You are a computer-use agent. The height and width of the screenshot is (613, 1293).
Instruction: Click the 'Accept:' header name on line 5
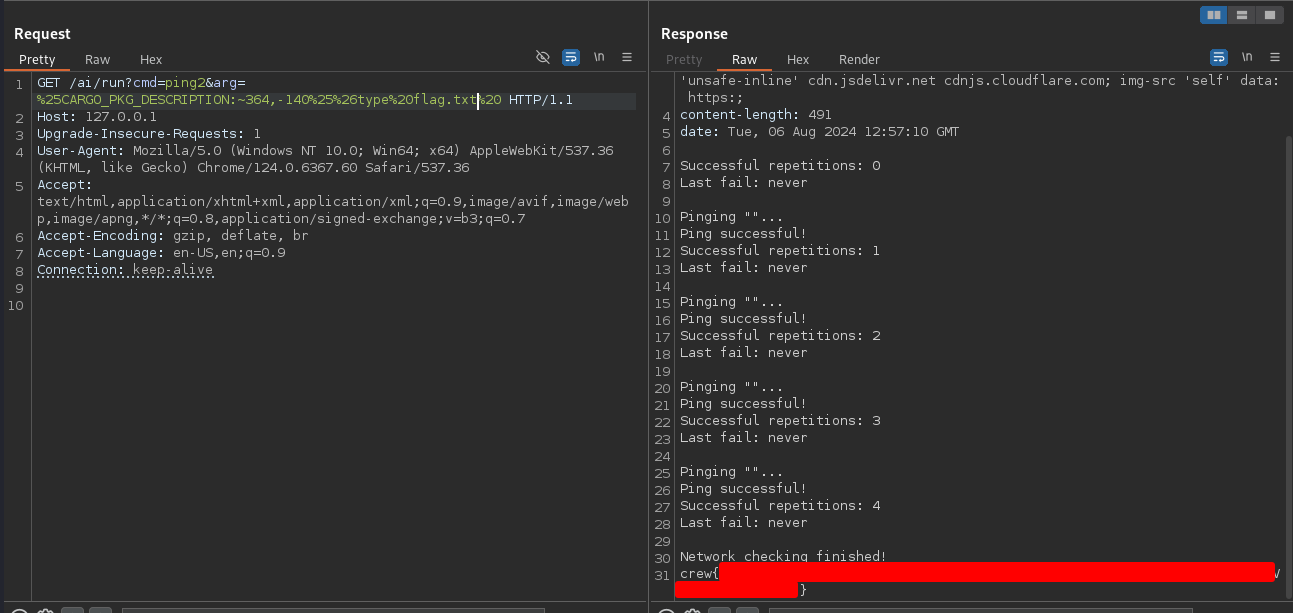(64, 185)
